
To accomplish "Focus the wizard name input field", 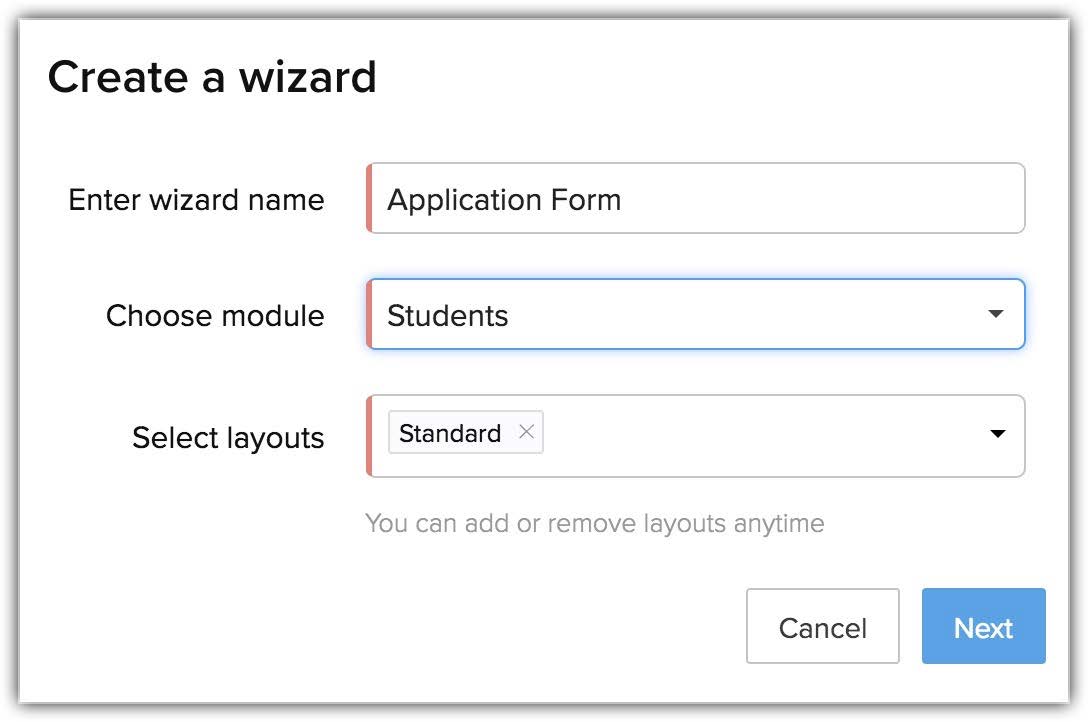I will 700,199.
